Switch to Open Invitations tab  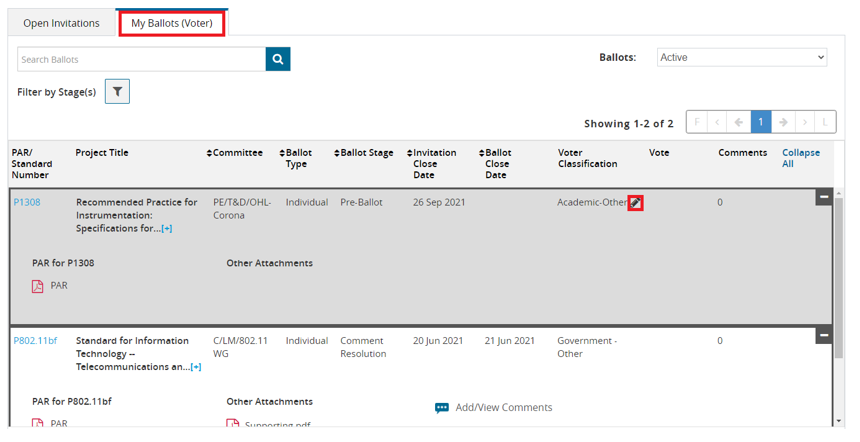click(61, 23)
